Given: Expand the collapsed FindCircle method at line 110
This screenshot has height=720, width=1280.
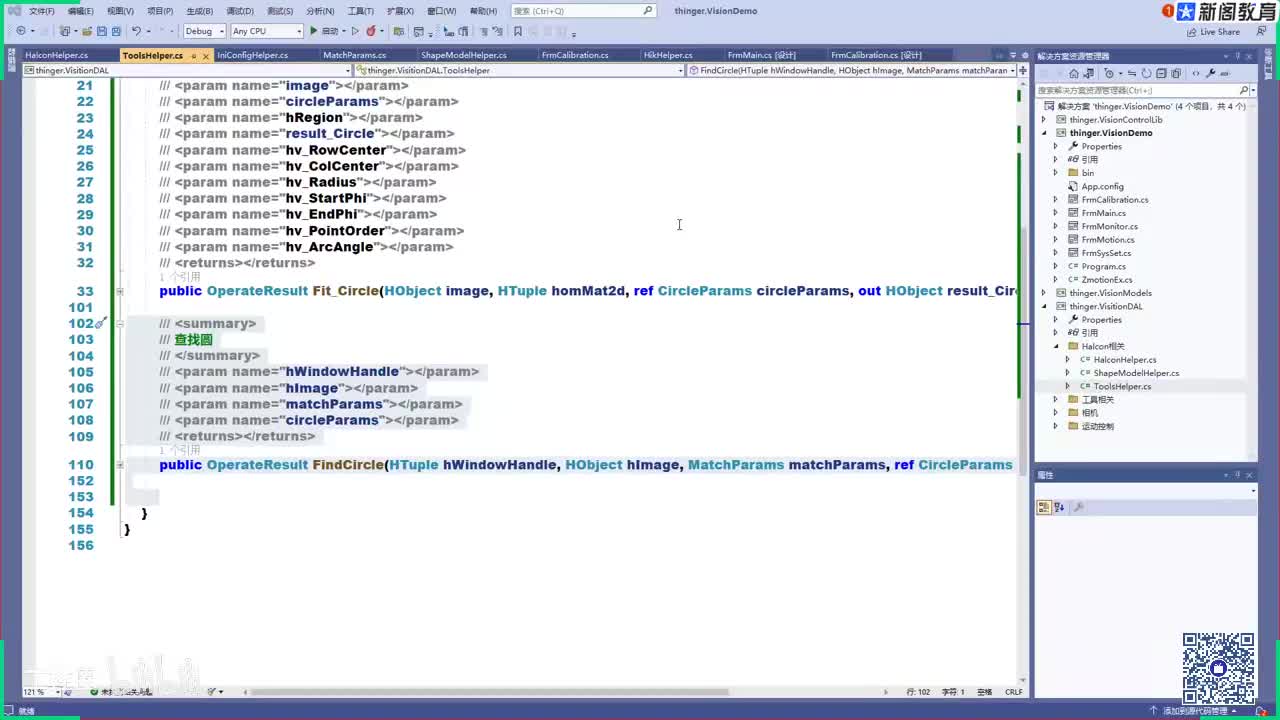Looking at the screenshot, I should tap(119, 465).
